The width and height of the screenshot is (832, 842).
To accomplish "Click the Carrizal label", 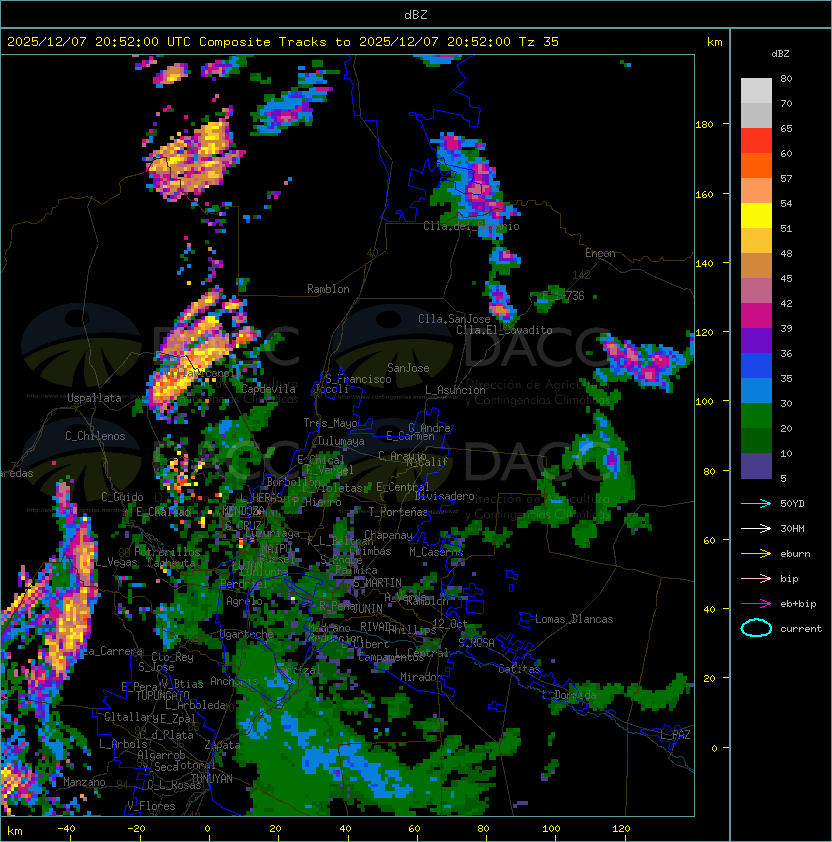I will point(297,670).
